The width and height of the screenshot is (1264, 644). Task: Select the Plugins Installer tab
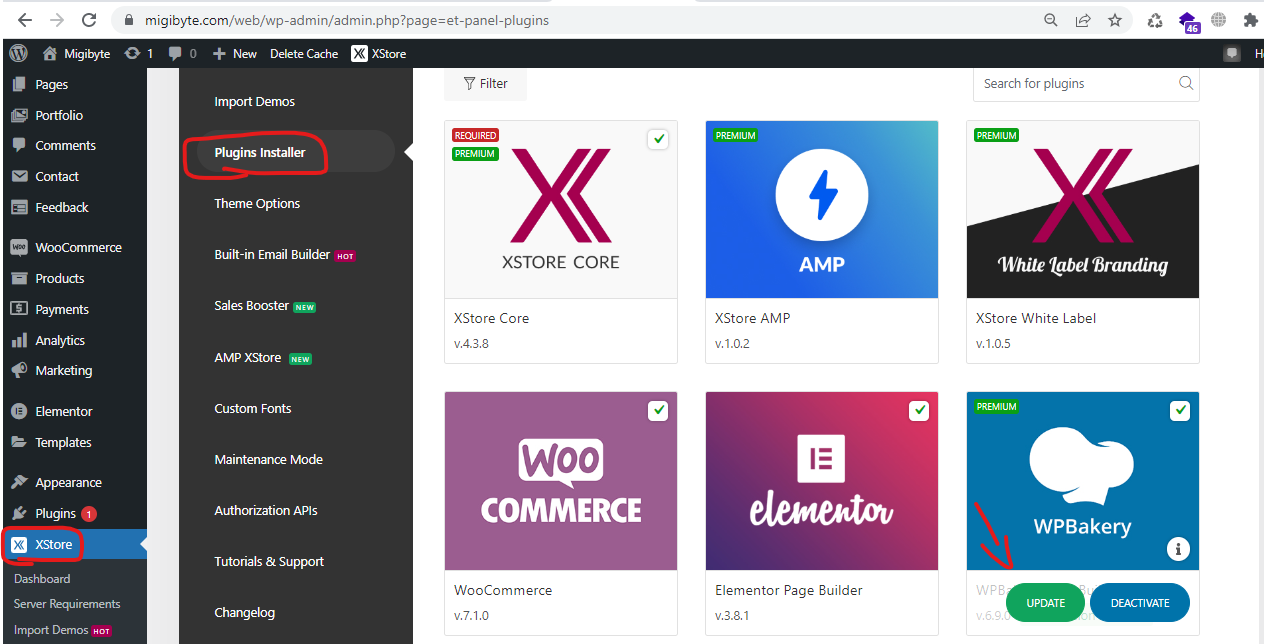point(295,152)
